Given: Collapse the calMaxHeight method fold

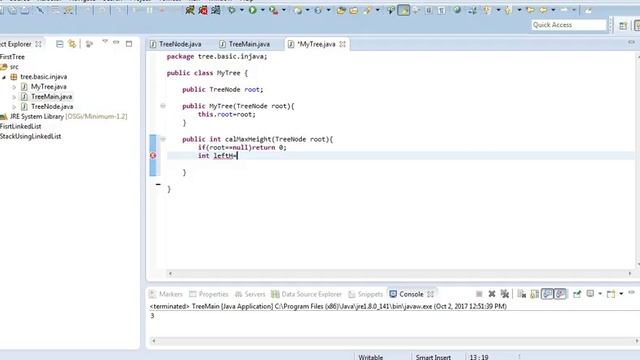Looking at the screenshot, I should [163, 139].
